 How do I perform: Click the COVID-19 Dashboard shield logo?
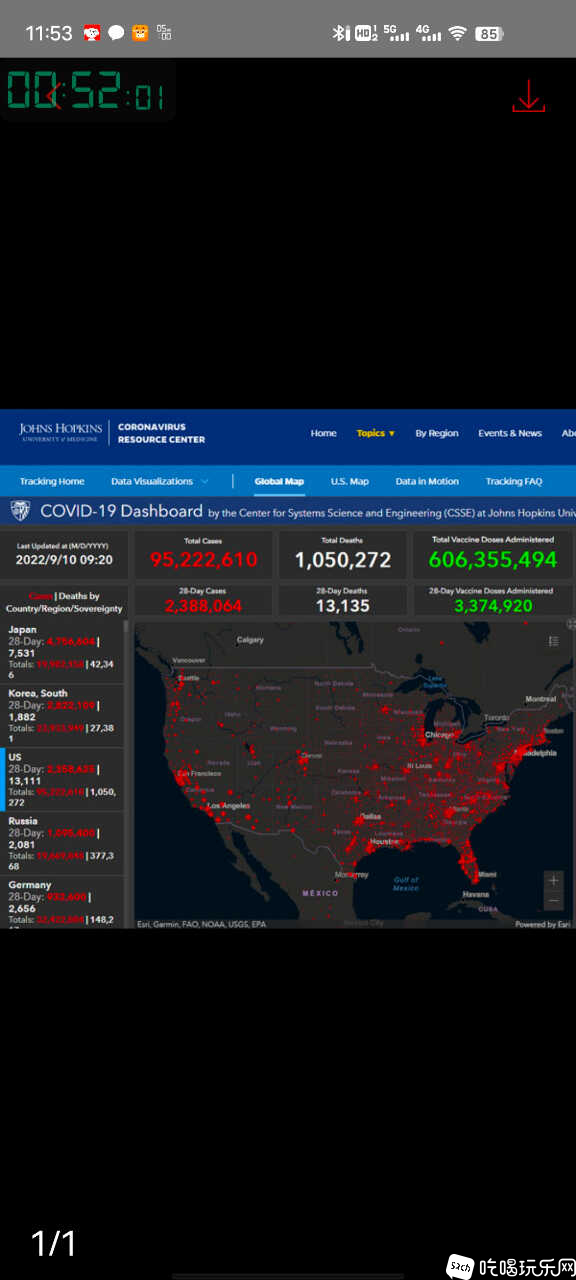(19, 510)
